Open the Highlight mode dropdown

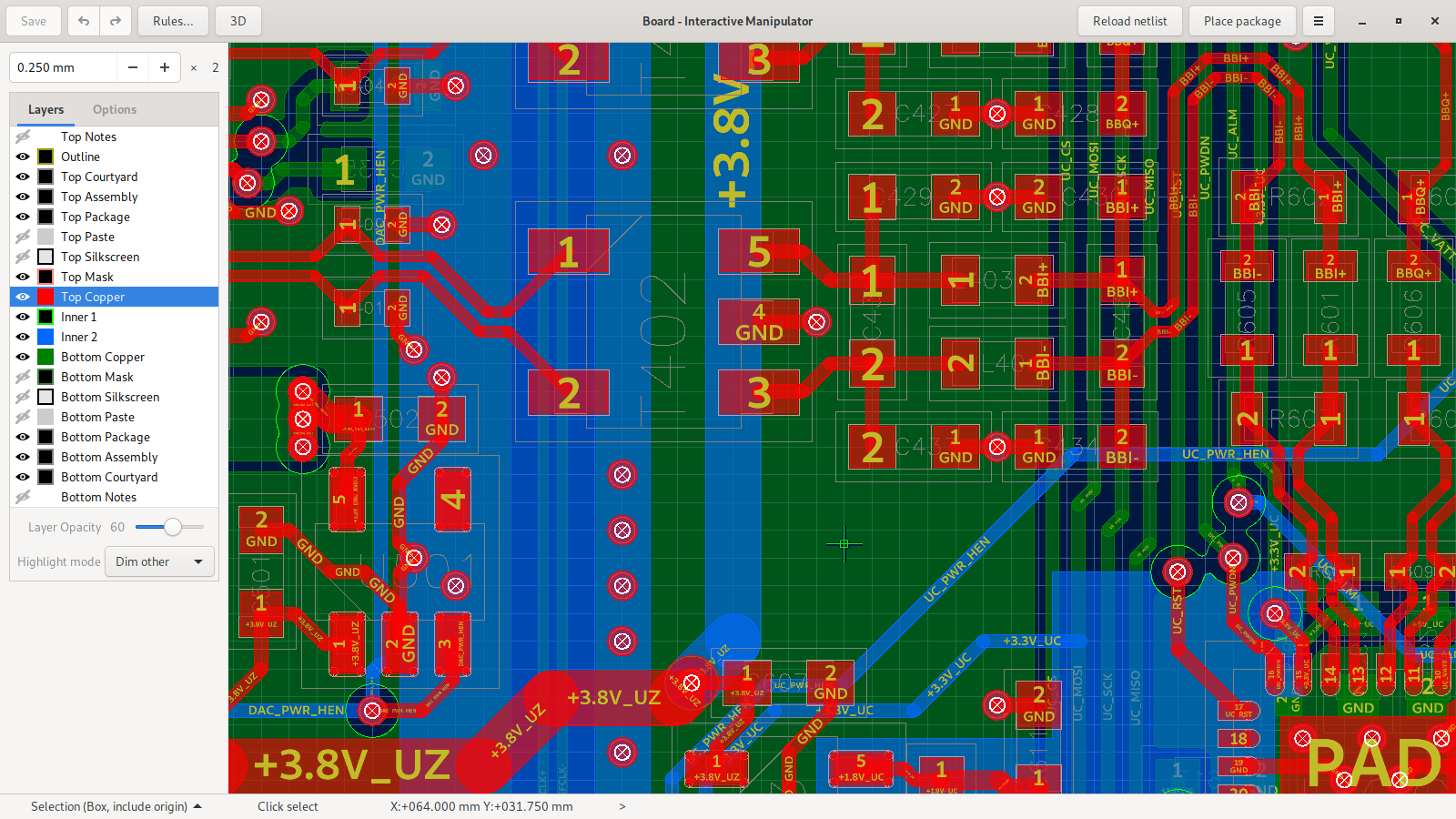pos(159,561)
